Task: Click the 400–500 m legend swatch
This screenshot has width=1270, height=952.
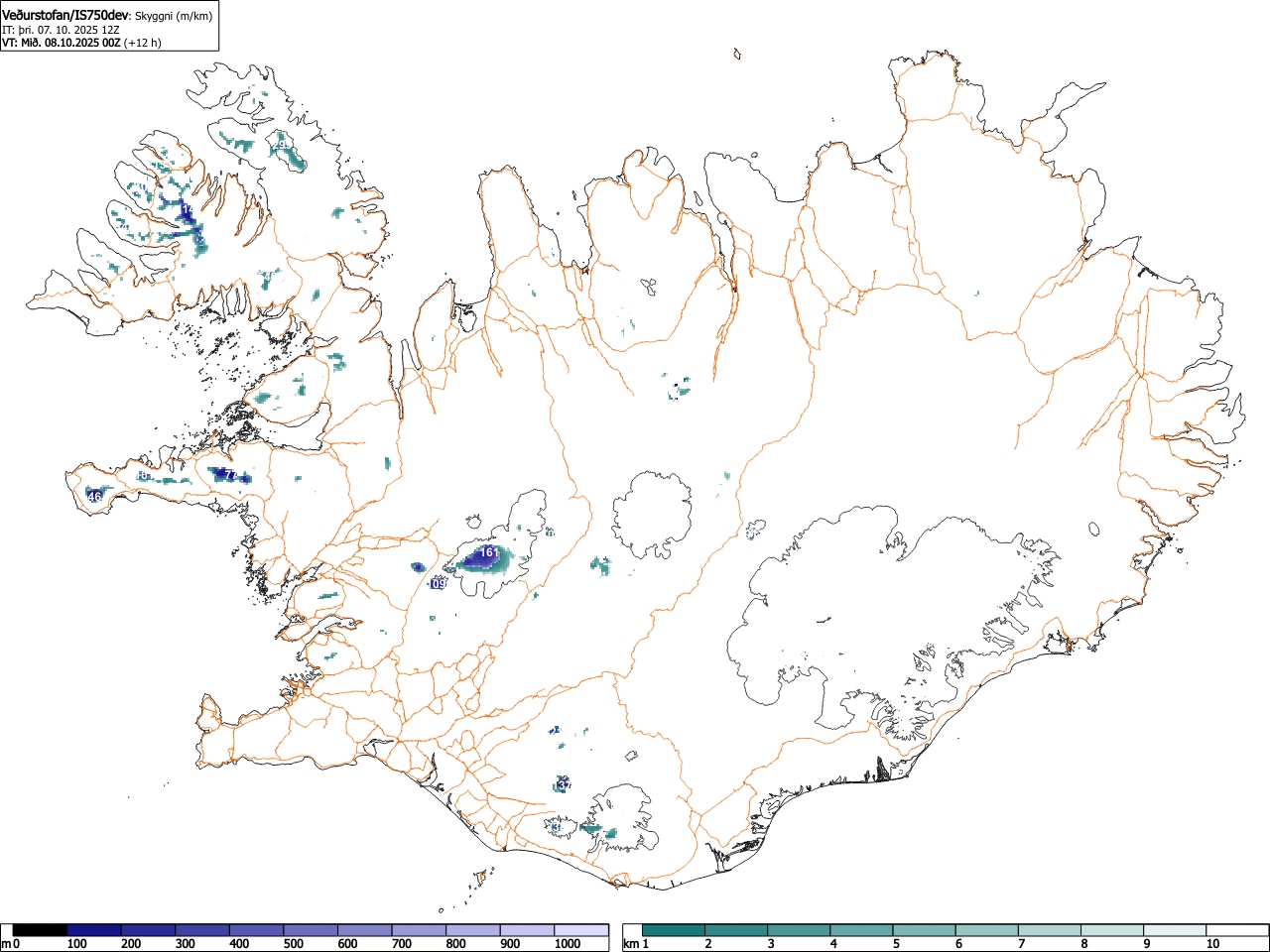Action: coord(257,930)
